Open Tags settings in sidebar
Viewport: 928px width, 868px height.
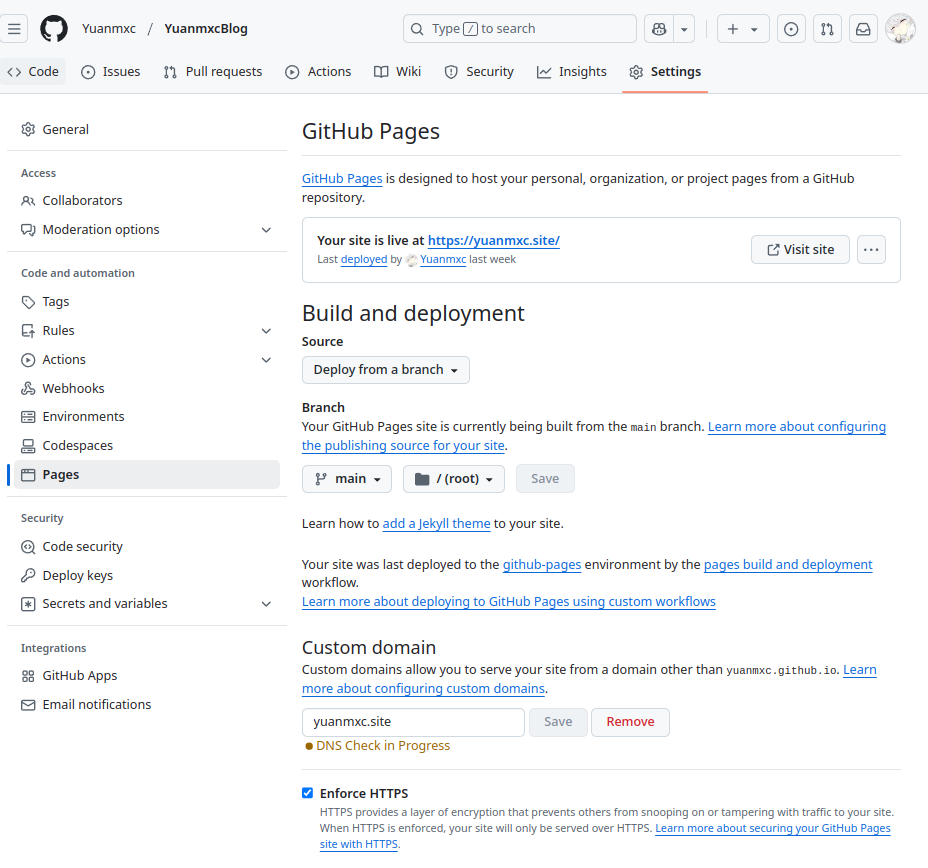[147, 302]
